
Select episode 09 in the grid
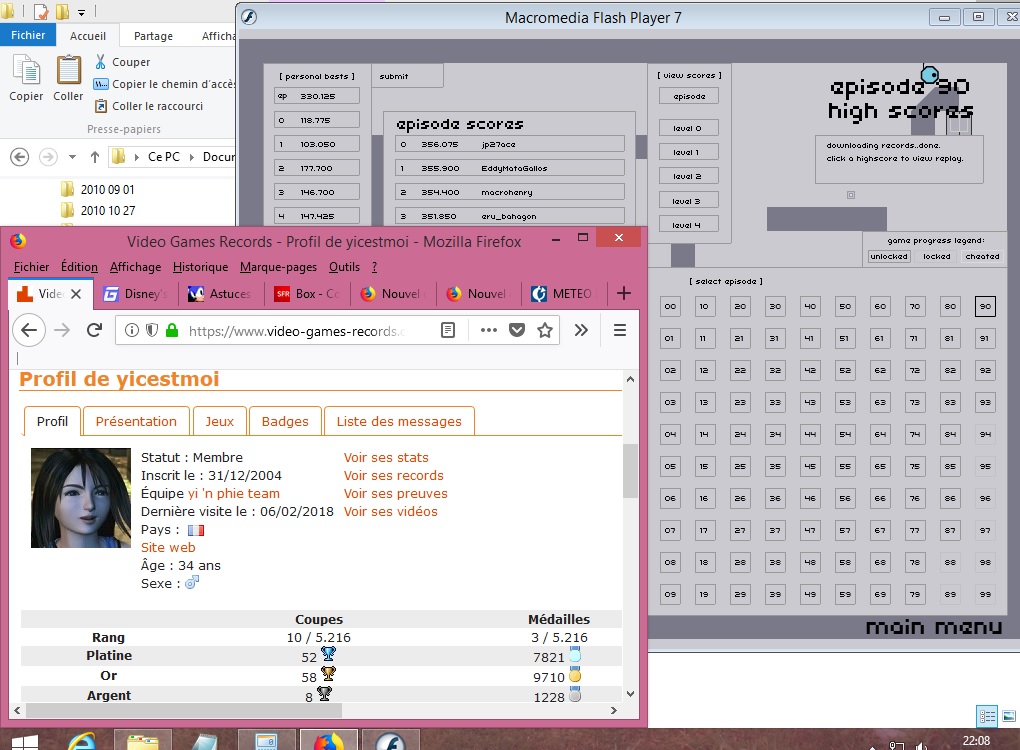670,595
